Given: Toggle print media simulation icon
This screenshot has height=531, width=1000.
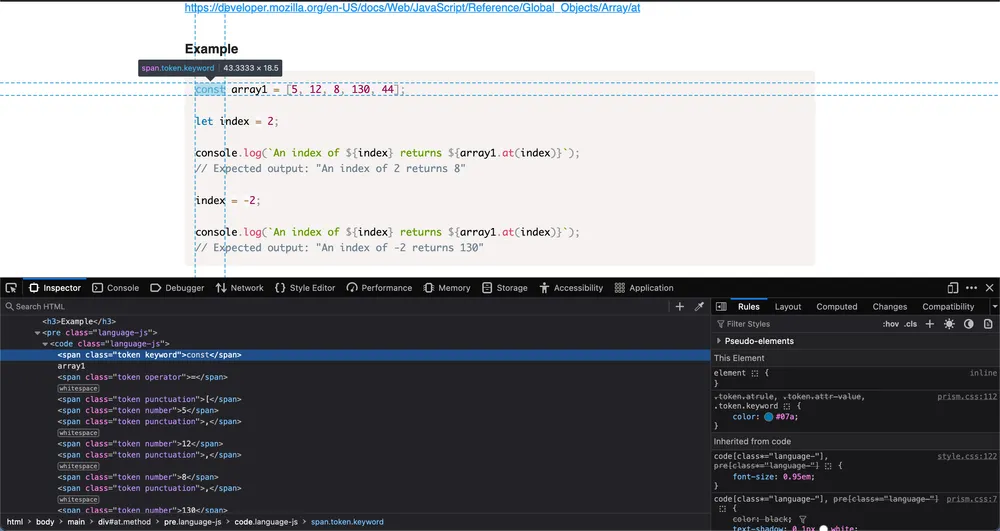Looking at the screenshot, I should [988, 324].
